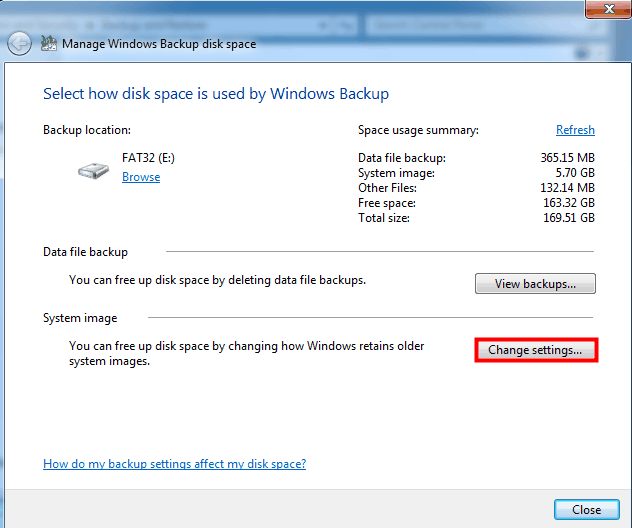Open the Browse link under FAT32 (E:)
632x528 pixels.
coord(141,177)
